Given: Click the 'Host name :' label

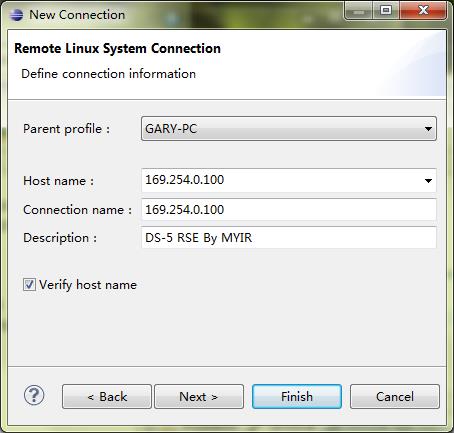Looking at the screenshot, I should 58,181.
